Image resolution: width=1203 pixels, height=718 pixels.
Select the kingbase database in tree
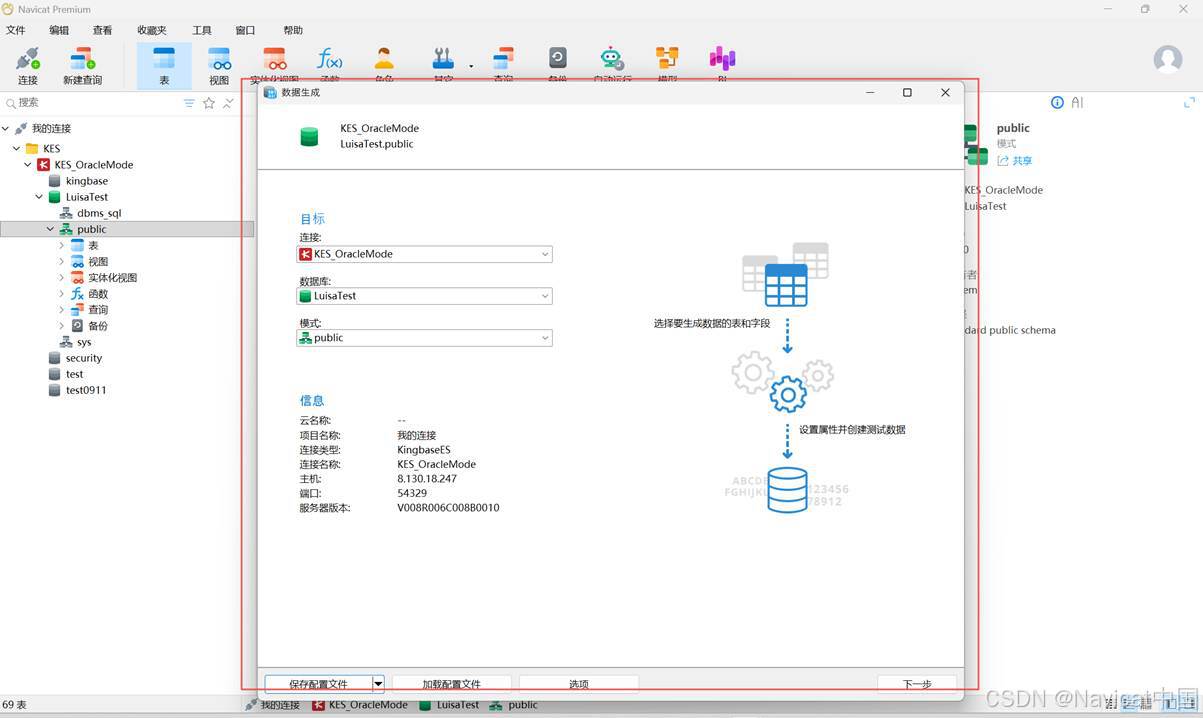coord(86,181)
